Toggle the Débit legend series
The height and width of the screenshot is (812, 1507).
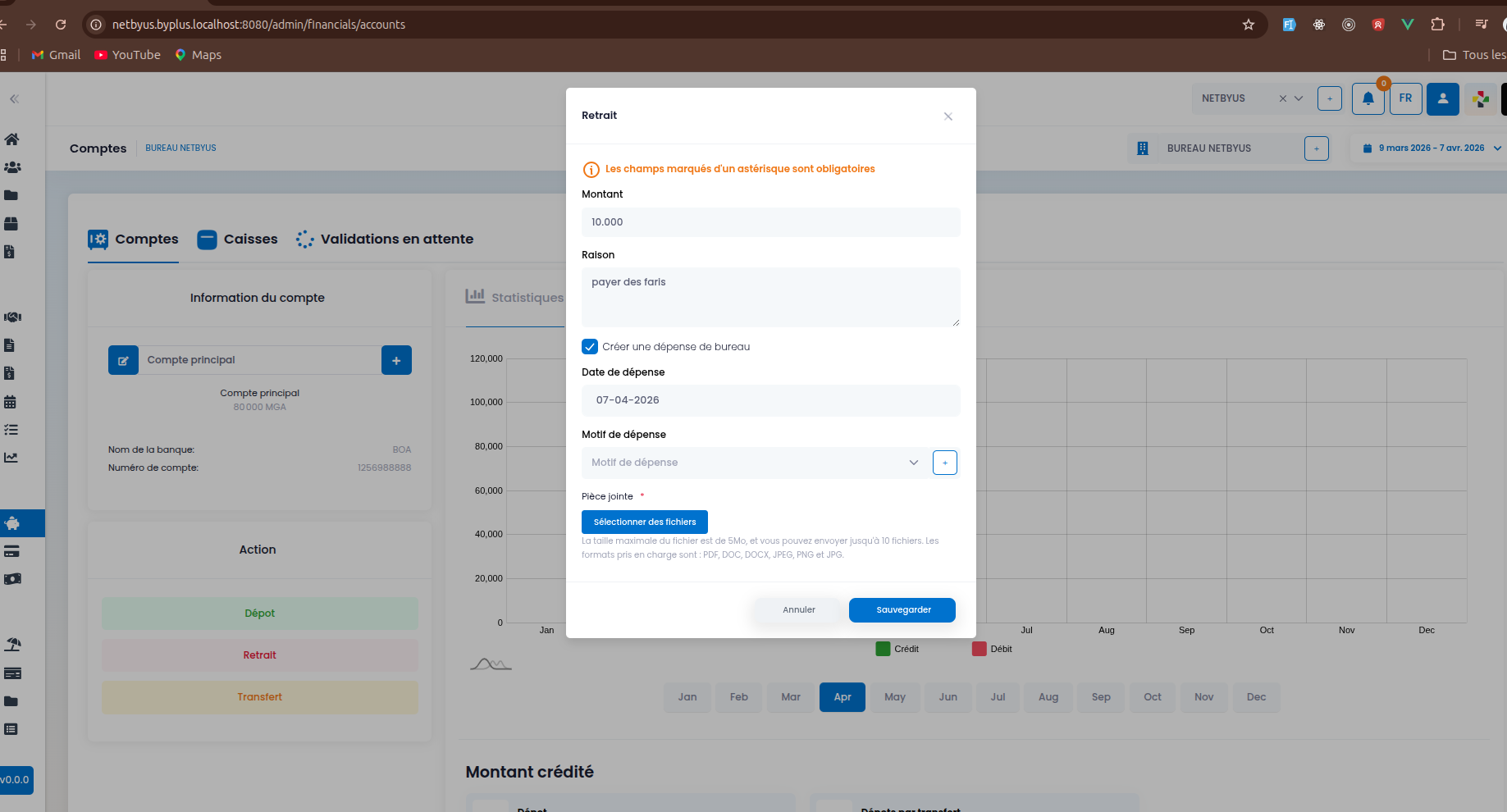click(991, 649)
